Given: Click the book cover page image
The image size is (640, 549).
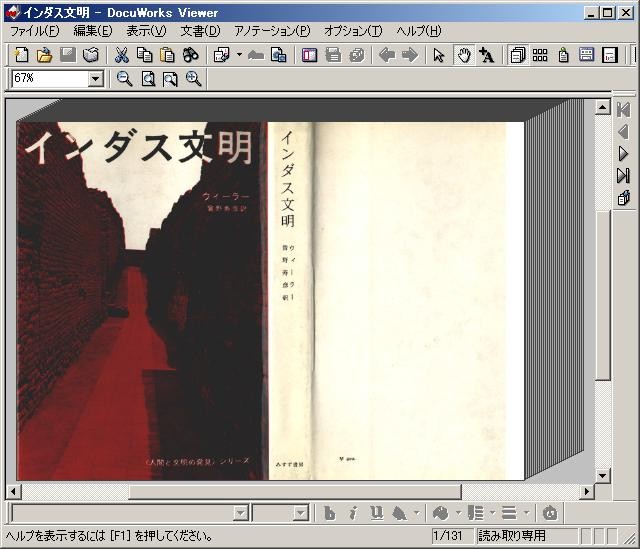Looking at the screenshot, I should pyautogui.click(x=270, y=301).
